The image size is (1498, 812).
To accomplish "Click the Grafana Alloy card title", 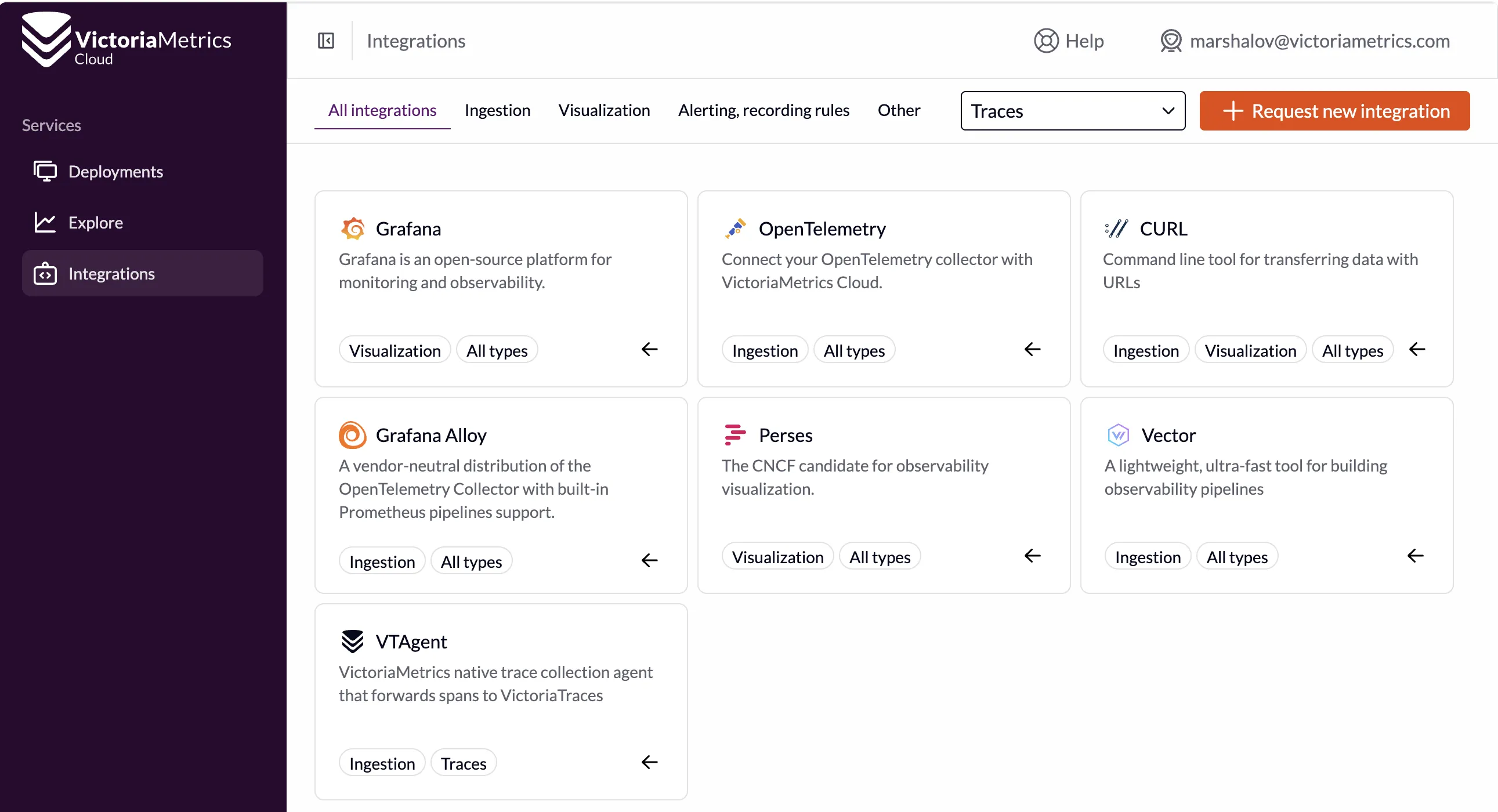I will 431,435.
